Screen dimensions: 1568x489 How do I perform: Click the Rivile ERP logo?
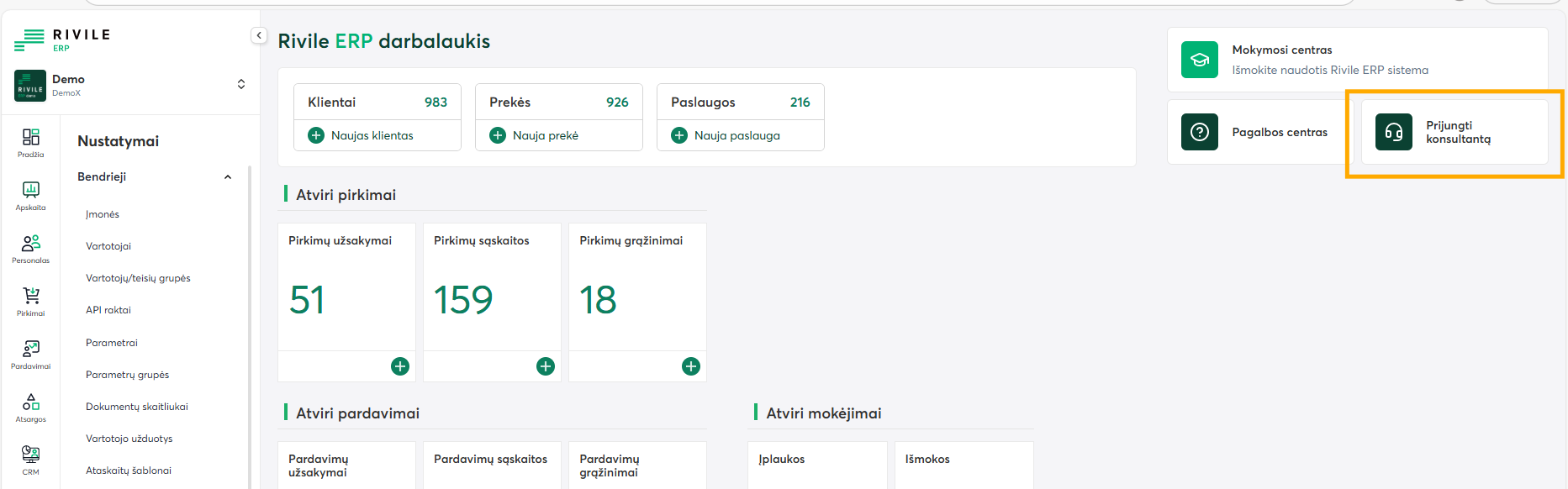62,39
